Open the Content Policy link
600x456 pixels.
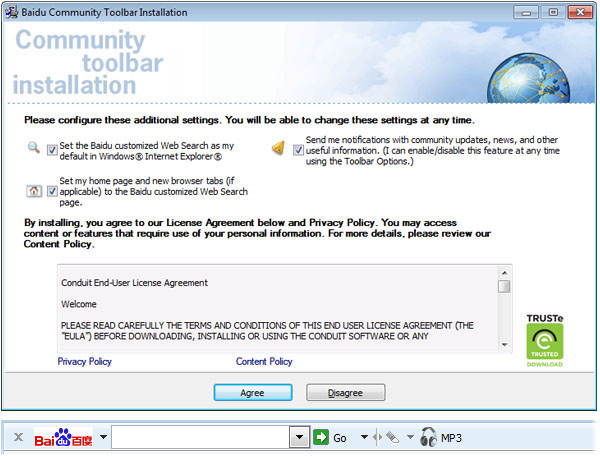coord(264,362)
